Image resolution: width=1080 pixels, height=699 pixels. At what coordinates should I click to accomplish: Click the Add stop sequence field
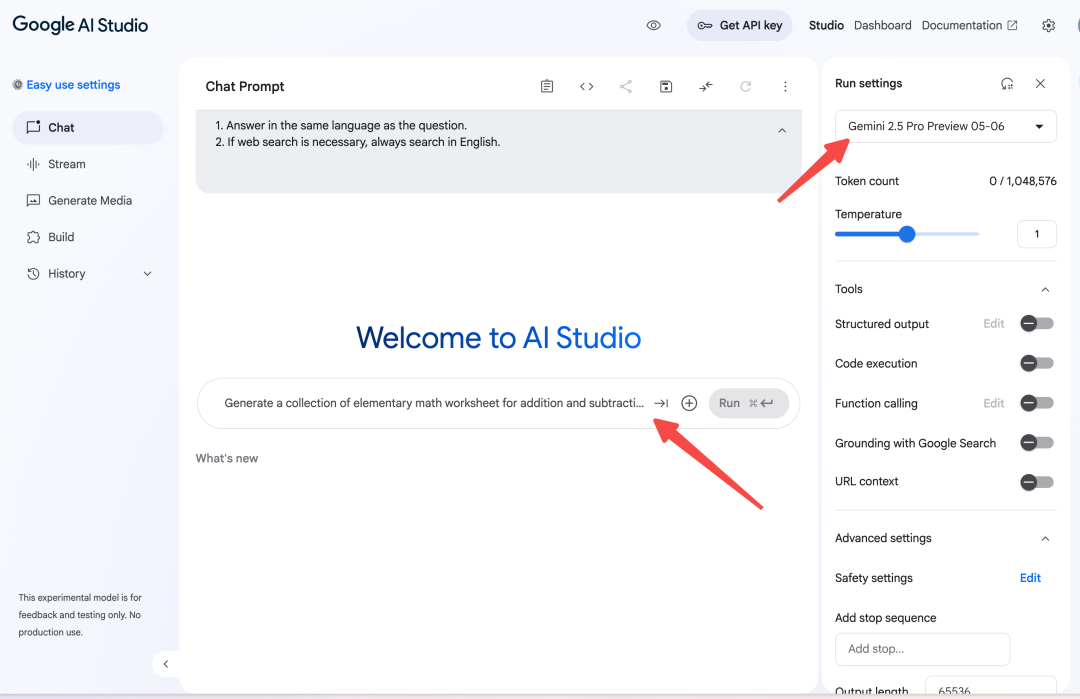[x=922, y=649]
